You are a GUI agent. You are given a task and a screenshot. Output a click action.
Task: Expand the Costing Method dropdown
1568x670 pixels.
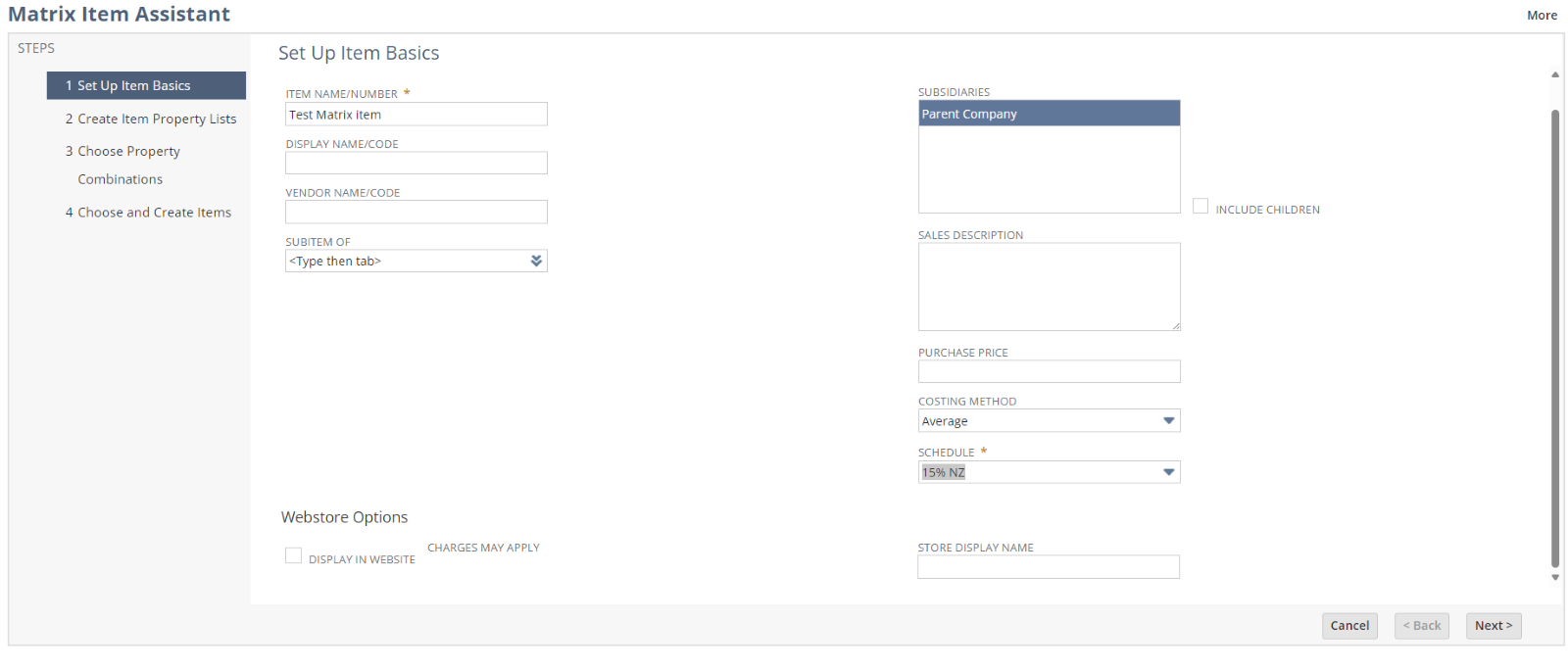tap(1168, 420)
